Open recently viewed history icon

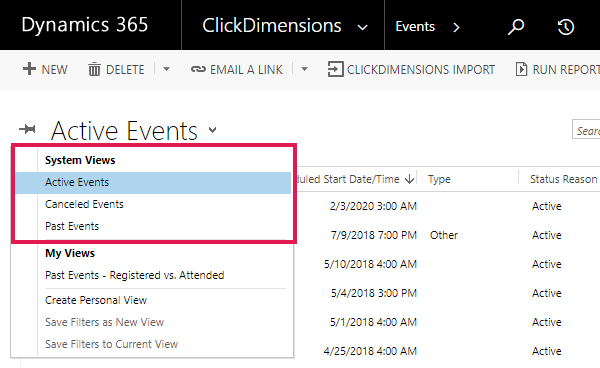click(x=566, y=27)
